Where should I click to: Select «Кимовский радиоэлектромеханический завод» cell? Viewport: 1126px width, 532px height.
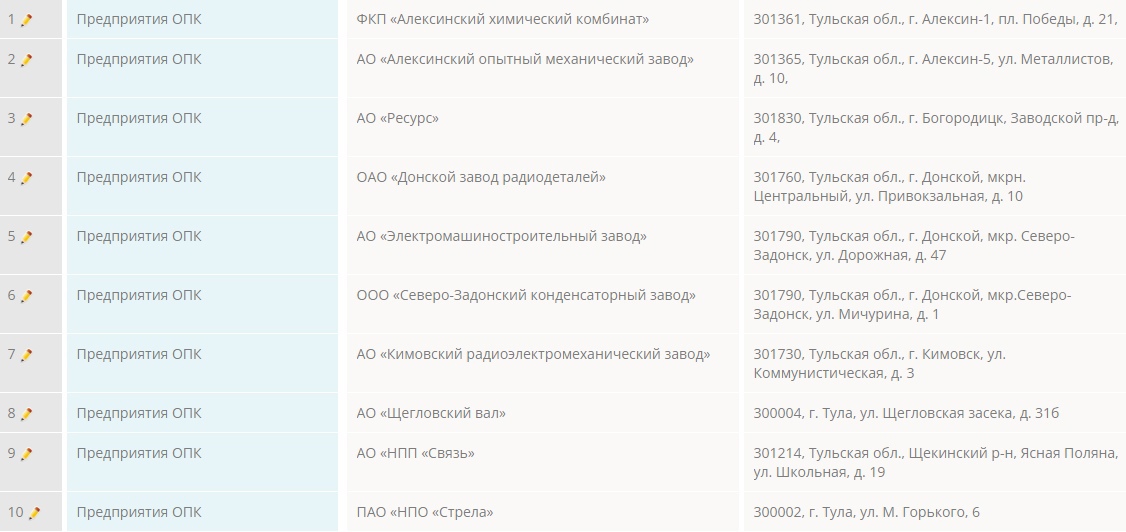coord(533,354)
